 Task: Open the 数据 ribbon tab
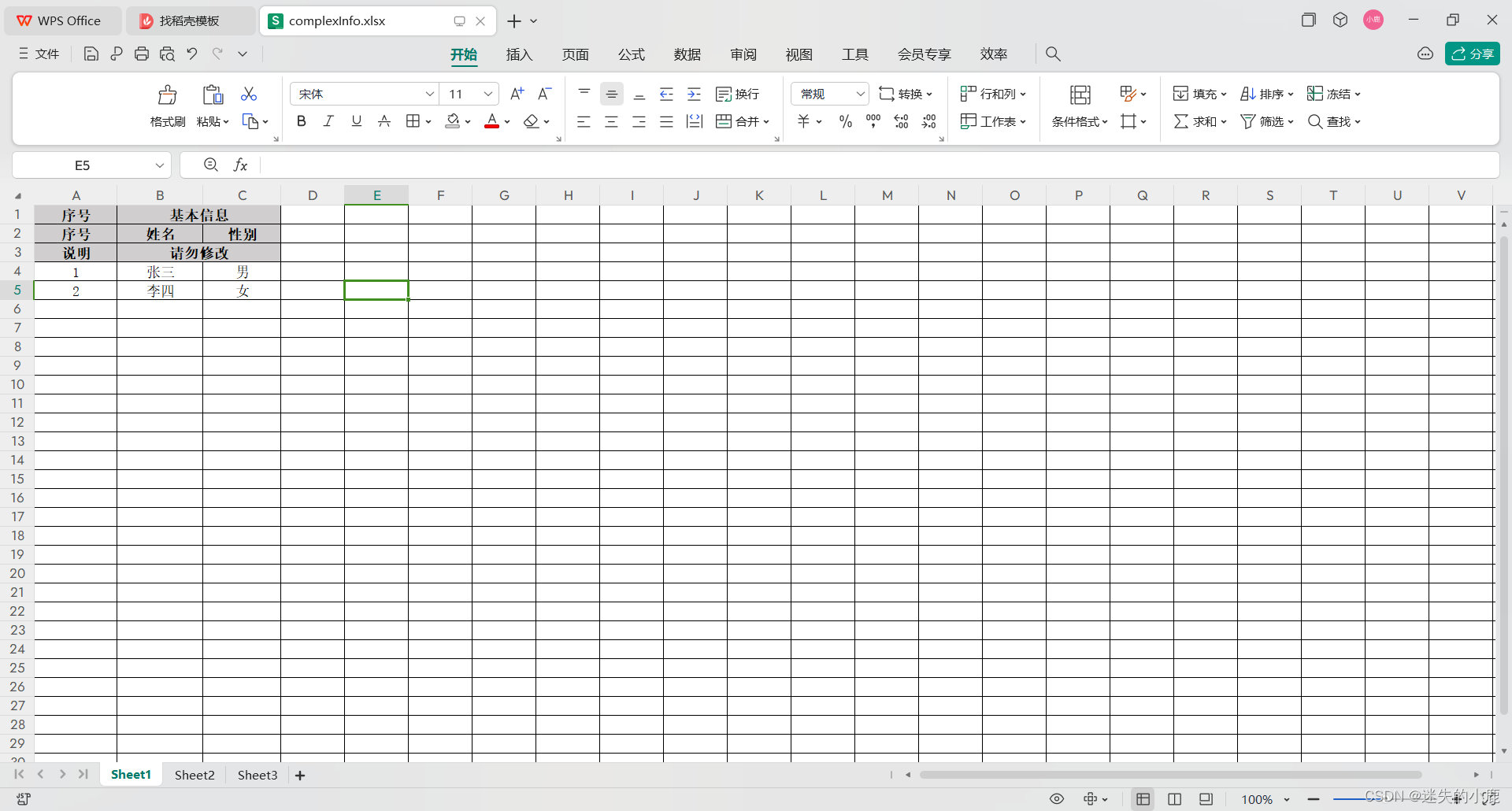pos(687,54)
